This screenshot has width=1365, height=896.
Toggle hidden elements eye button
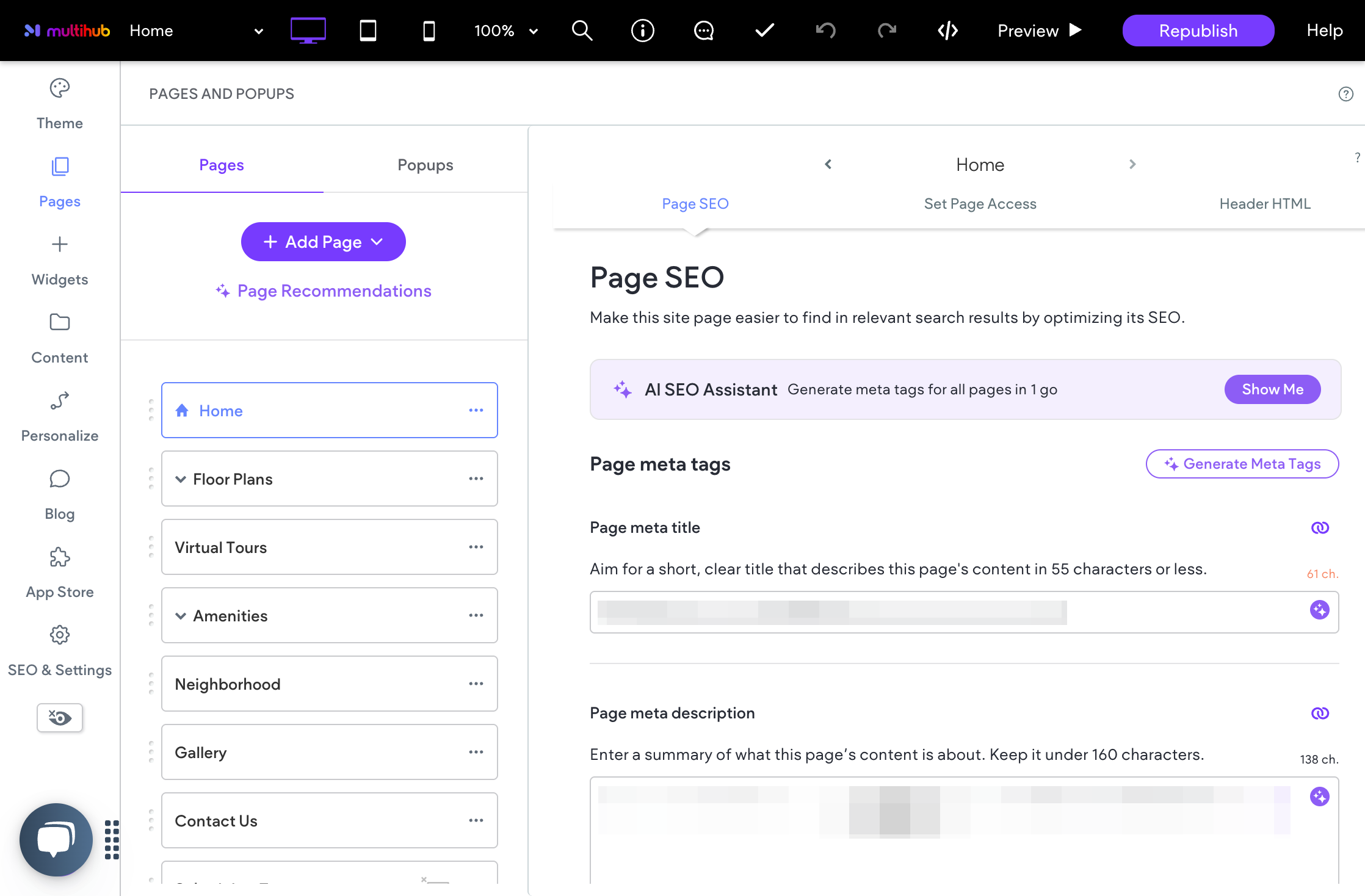tap(60, 717)
